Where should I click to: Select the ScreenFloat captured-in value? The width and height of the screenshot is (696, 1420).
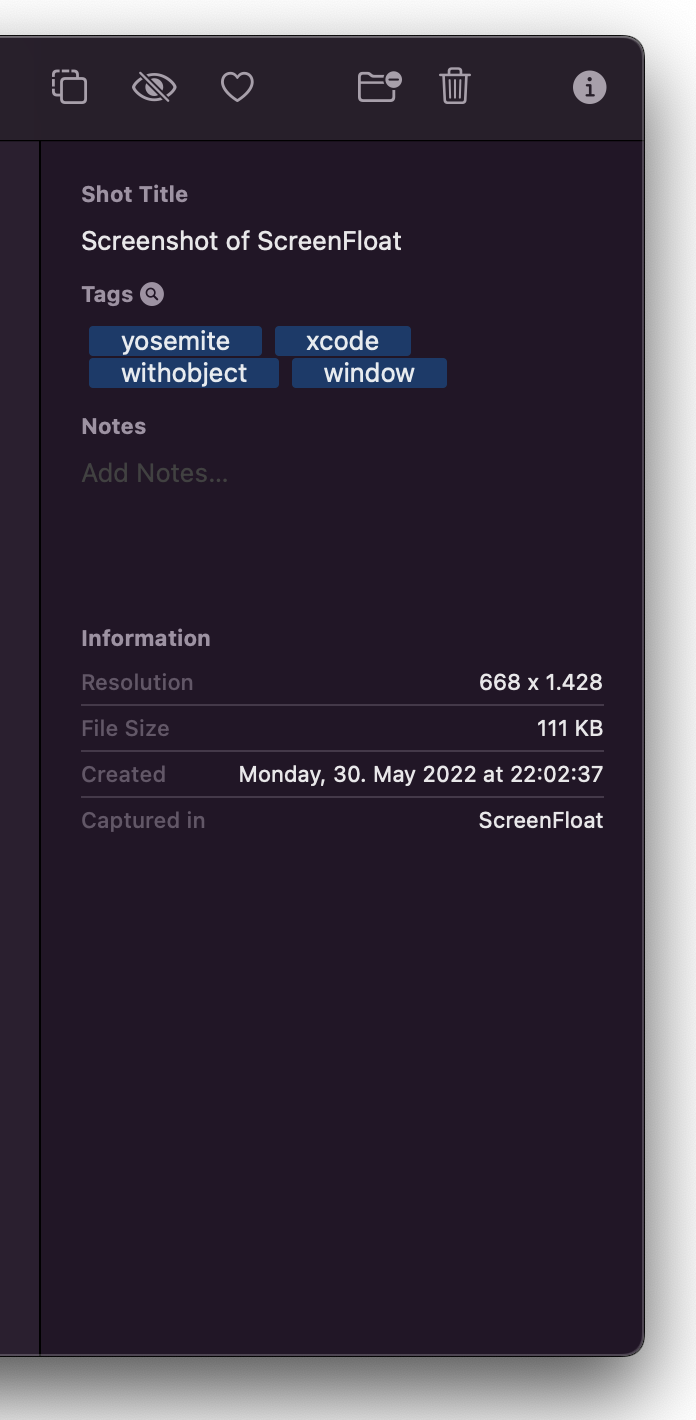pyautogui.click(x=541, y=820)
